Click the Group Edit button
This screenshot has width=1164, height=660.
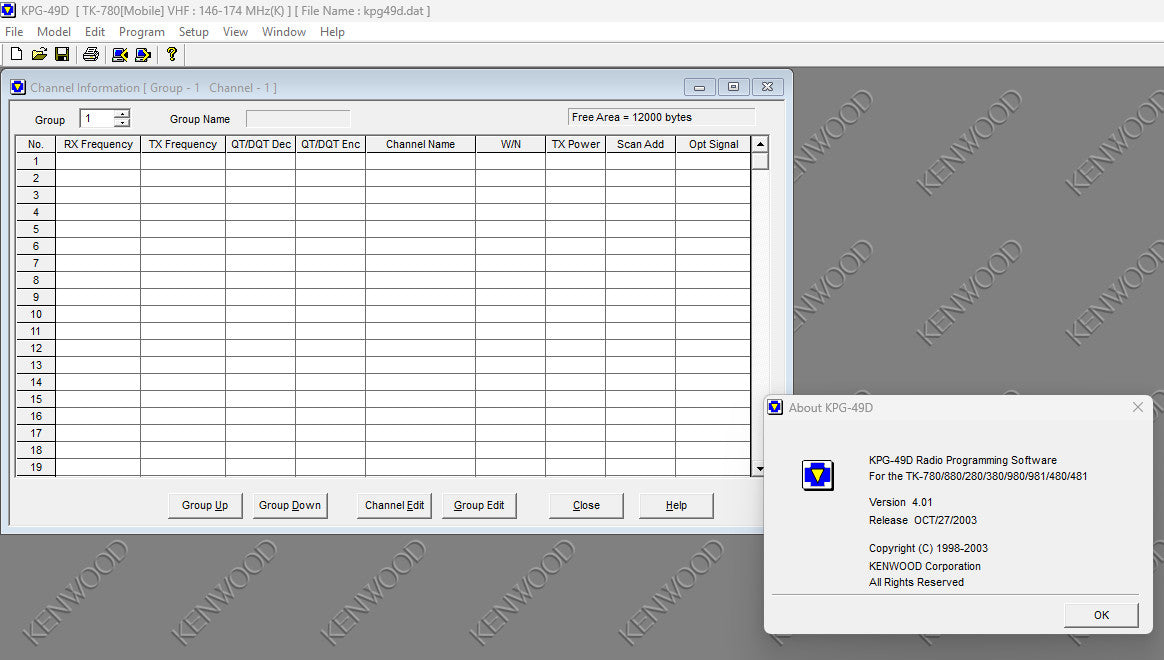(479, 506)
